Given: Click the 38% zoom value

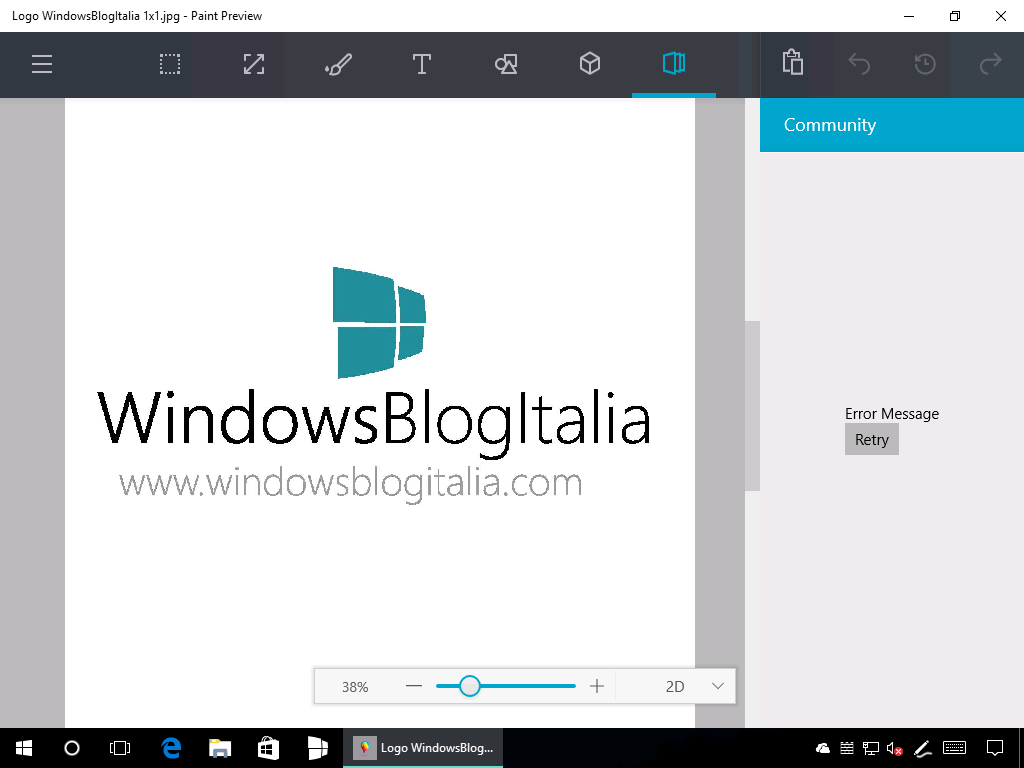Looking at the screenshot, I should pyautogui.click(x=355, y=687).
